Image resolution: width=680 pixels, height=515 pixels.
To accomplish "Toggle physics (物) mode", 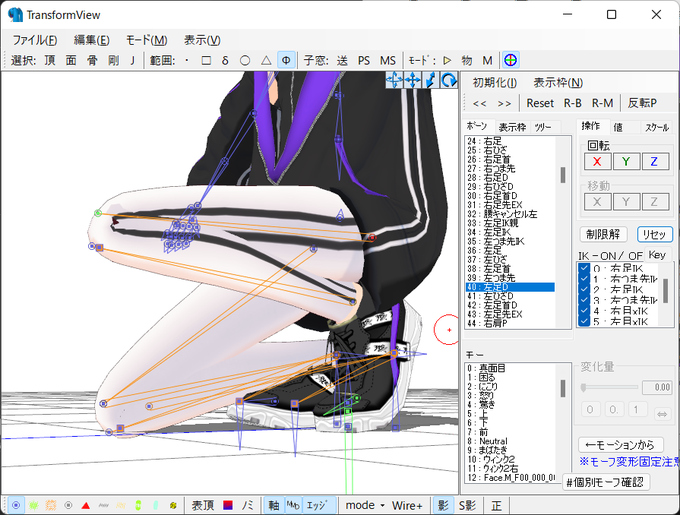I will pos(467,60).
